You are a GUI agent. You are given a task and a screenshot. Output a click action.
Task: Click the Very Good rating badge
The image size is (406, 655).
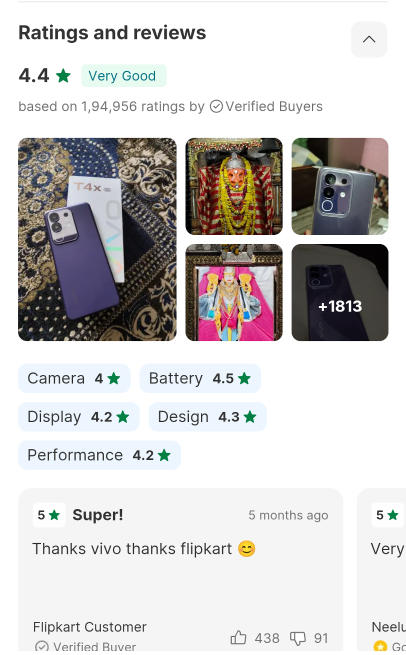[x=124, y=76]
